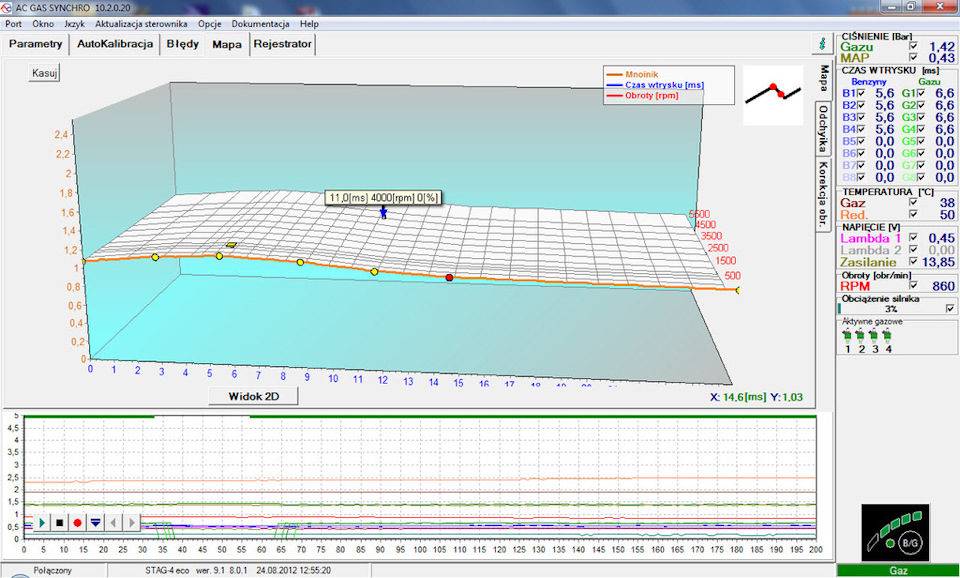Toggle the B4 petrol injector checkbox
Screen dimensions: 960x578
pyautogui.click(x=861, y=129)
